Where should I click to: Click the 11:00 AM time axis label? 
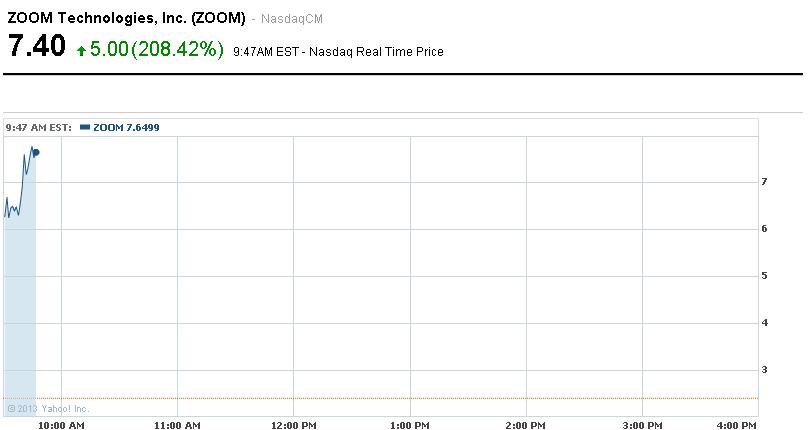click(178, 425)
